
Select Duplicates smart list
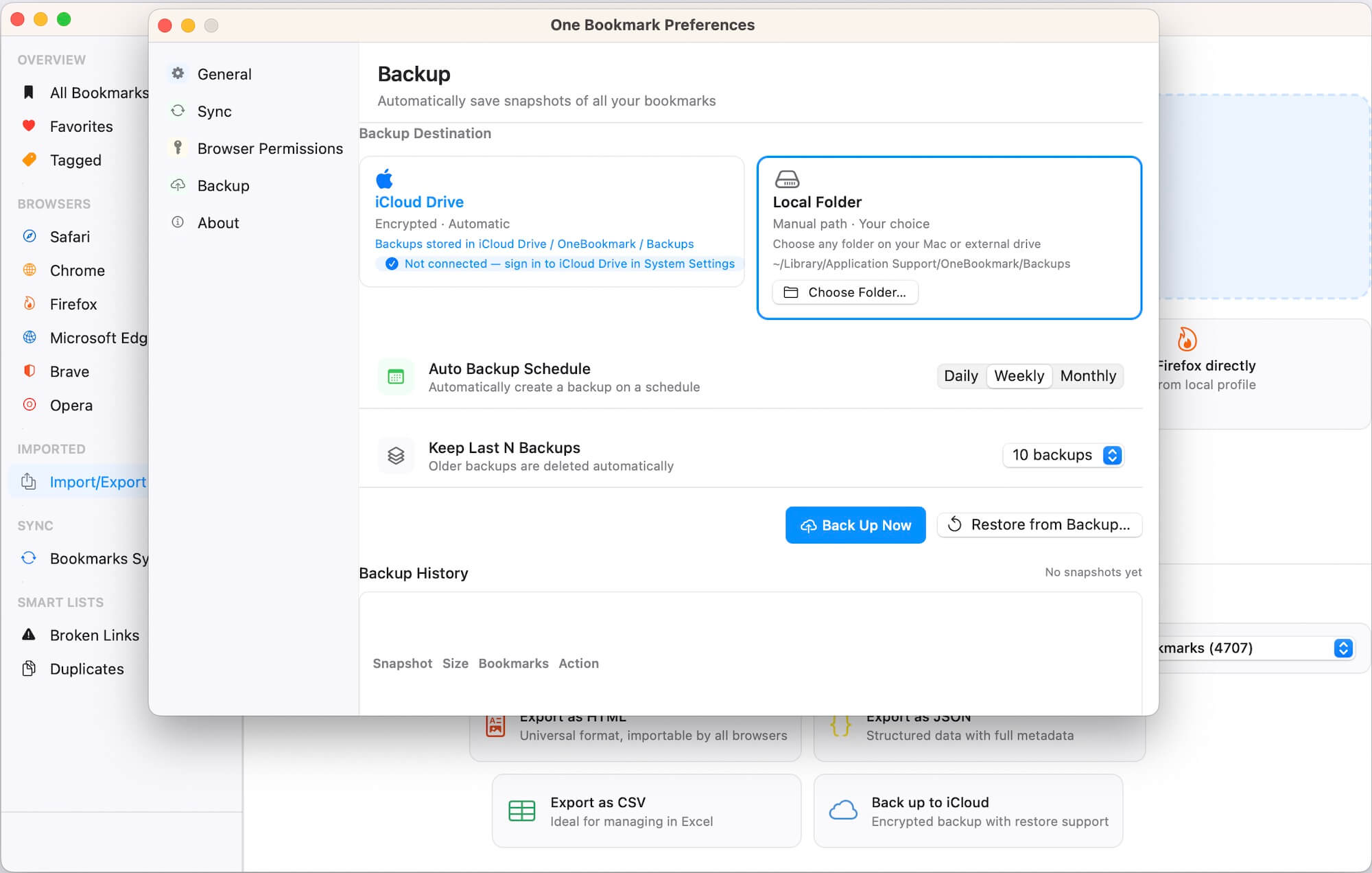80,668
